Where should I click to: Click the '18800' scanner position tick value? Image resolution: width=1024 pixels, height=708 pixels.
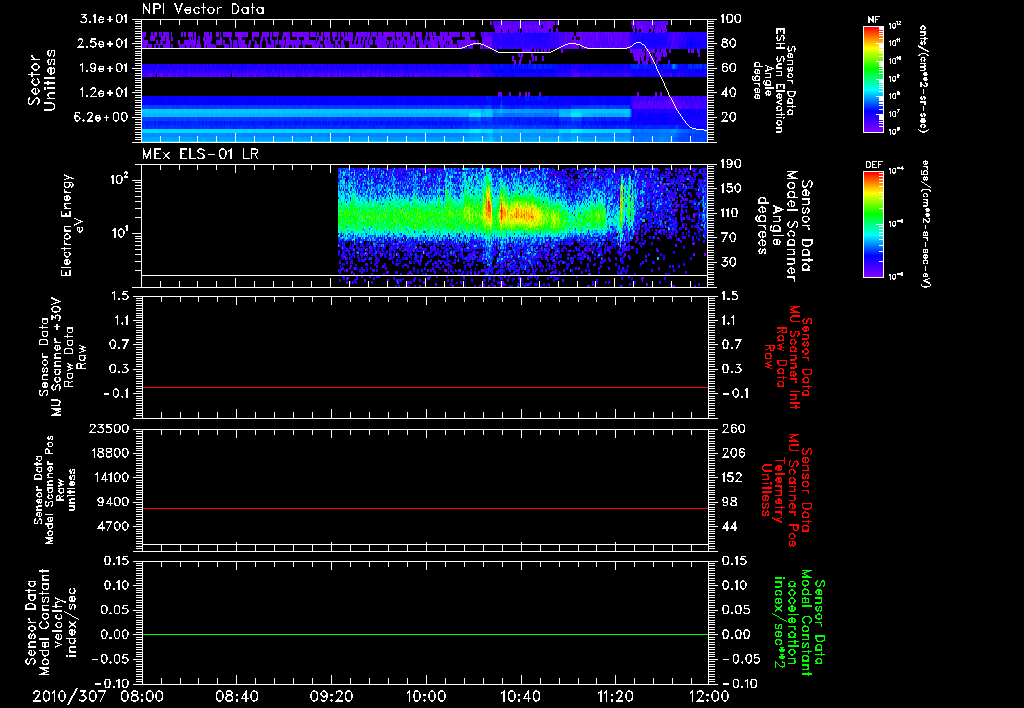point(109,453)
